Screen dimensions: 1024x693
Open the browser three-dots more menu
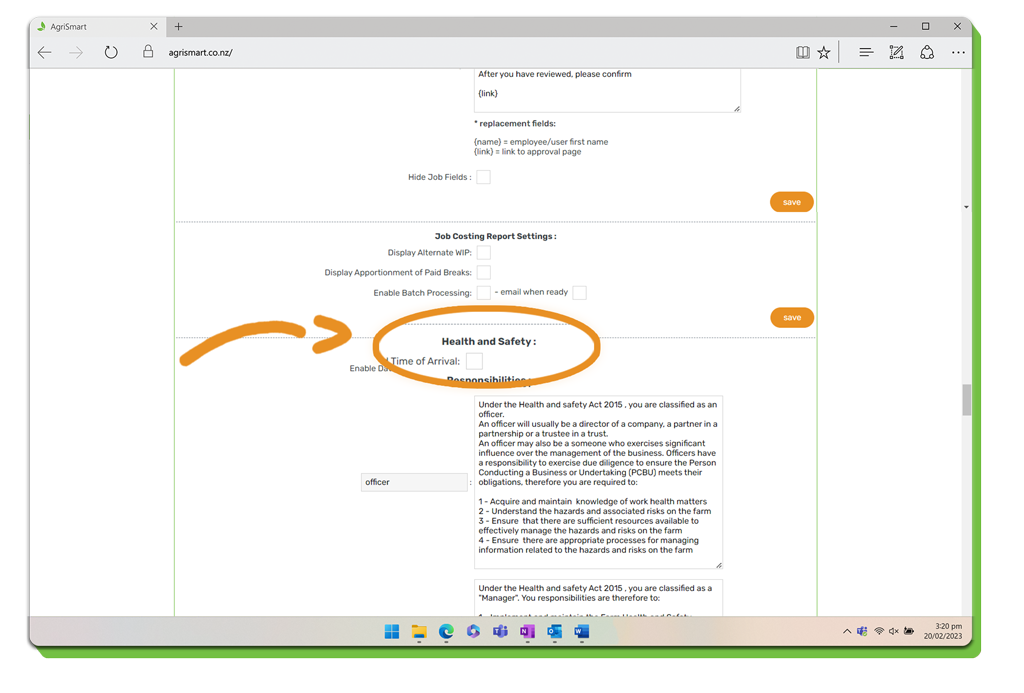(x=958, y=53)
